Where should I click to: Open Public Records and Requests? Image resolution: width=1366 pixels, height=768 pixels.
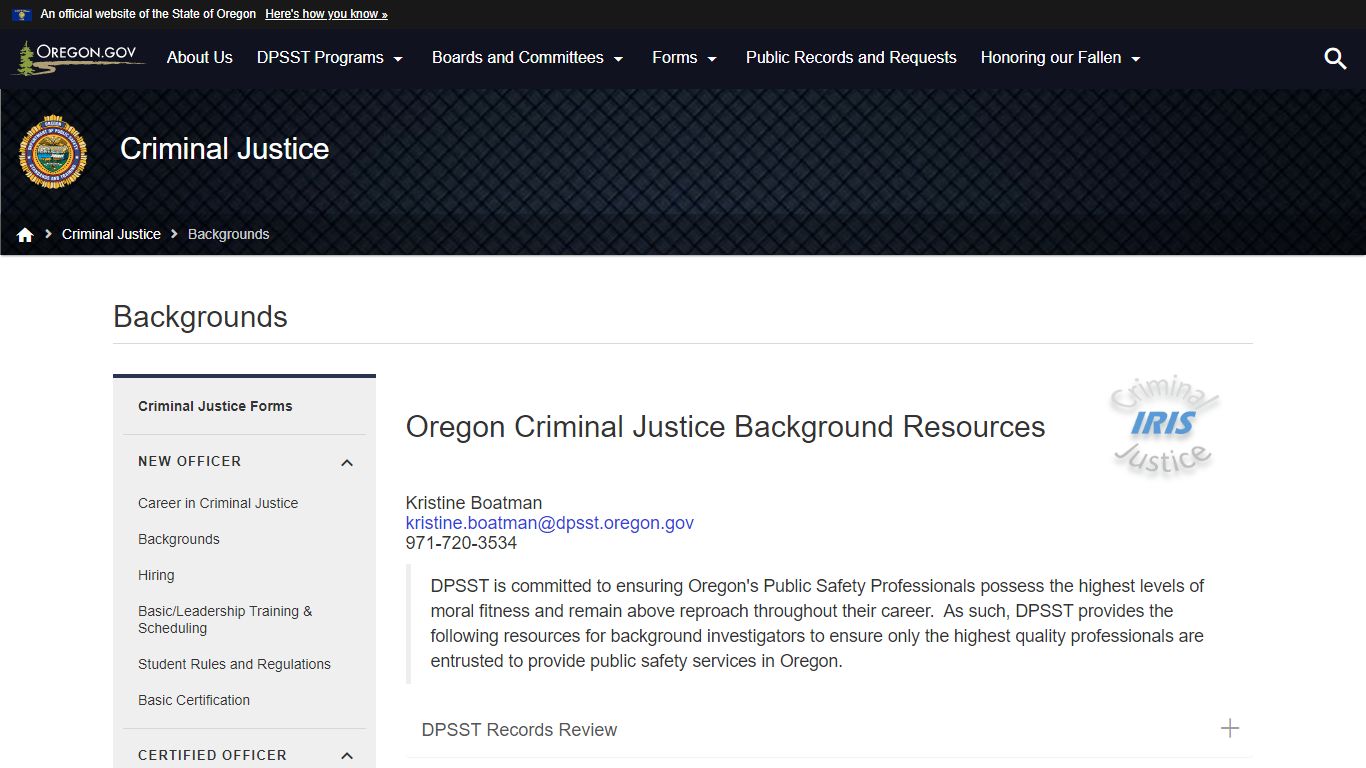851,58
